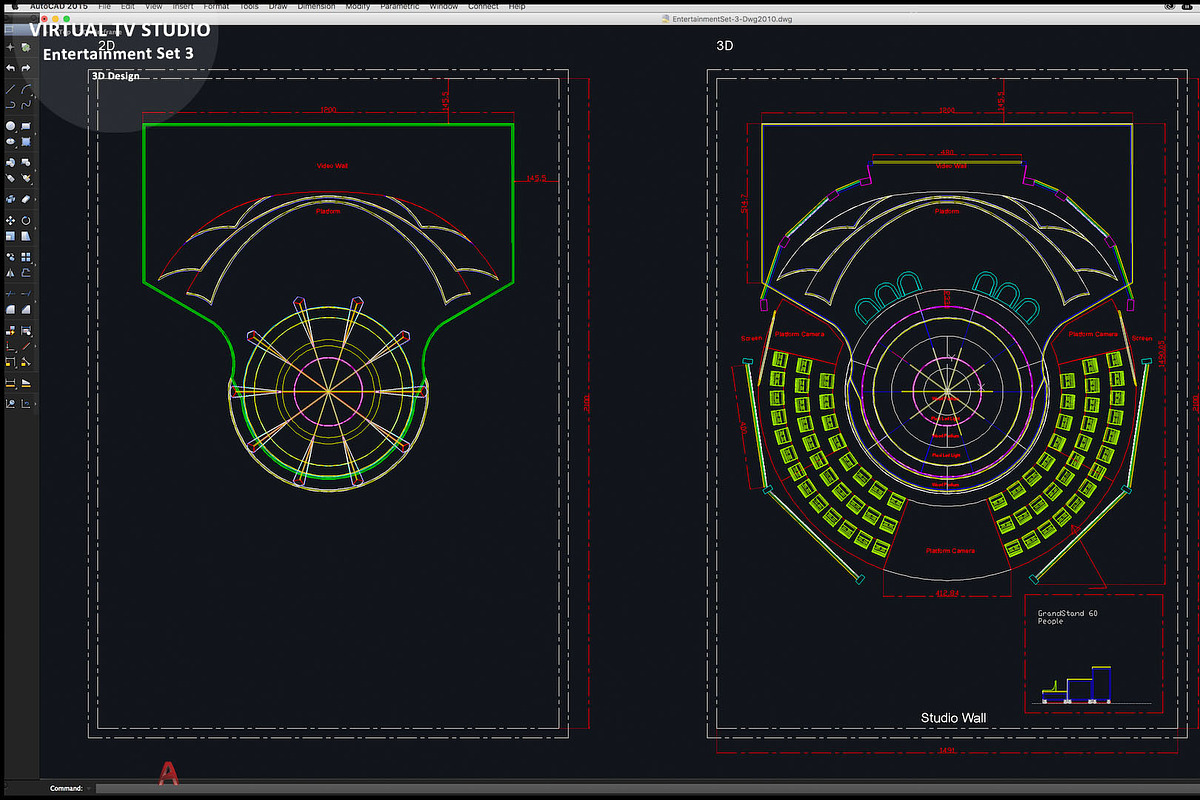This screenshot has height=800, width=1200.
Task: Select the Arc drawing tool
Action: pyautogui.click(x=26, y=89)
